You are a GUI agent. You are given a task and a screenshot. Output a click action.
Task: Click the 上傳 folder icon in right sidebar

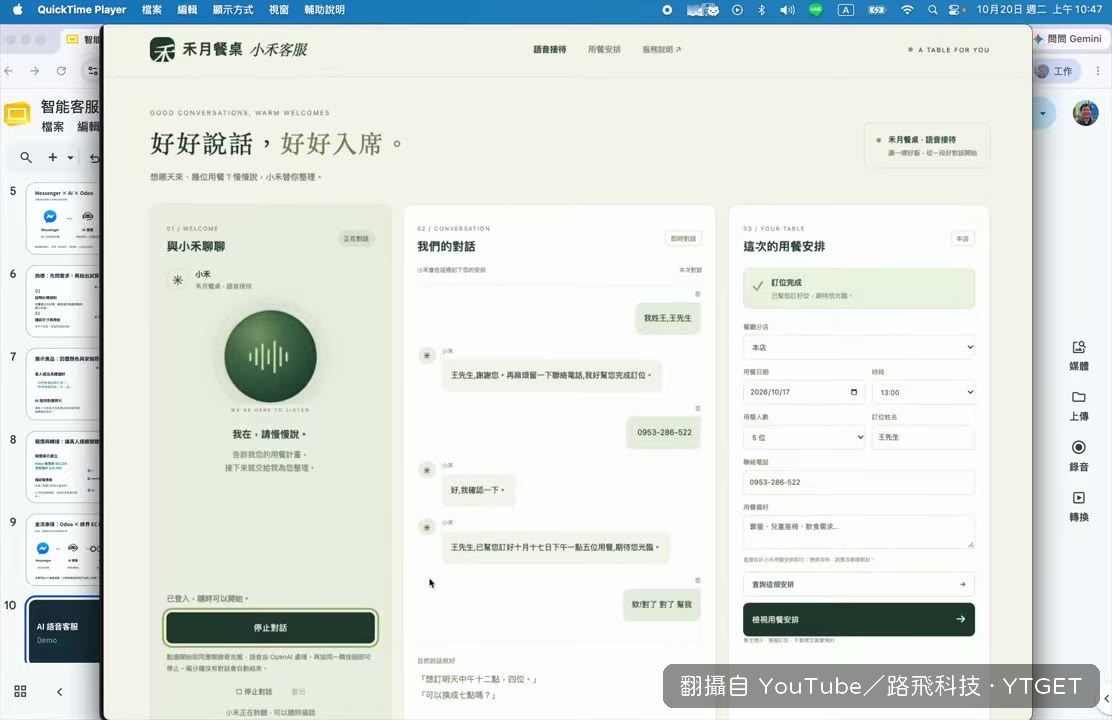[x=1079, y=397]
